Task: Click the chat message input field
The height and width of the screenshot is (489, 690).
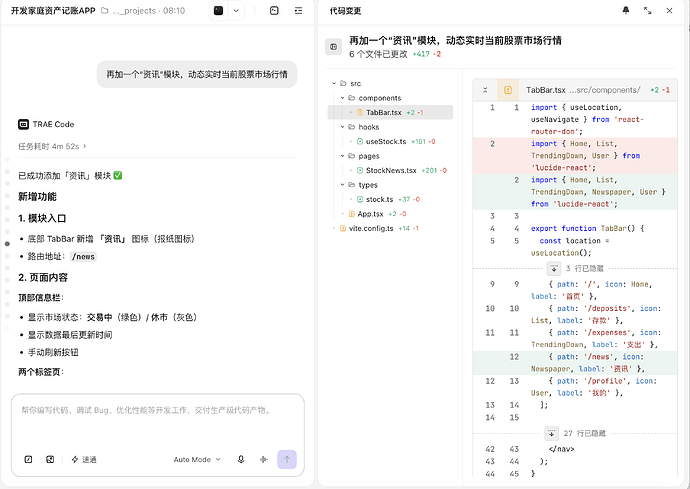Action: [x=158, y=420]
